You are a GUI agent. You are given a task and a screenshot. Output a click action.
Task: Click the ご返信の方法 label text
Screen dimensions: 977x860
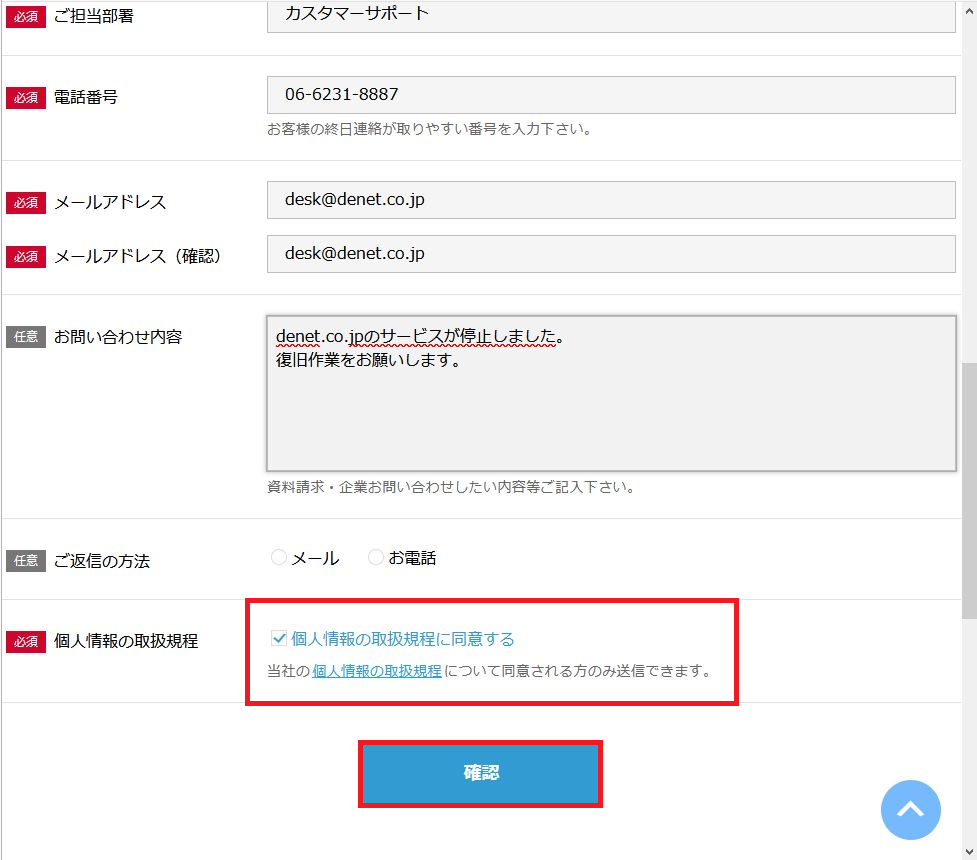[102, 561]
